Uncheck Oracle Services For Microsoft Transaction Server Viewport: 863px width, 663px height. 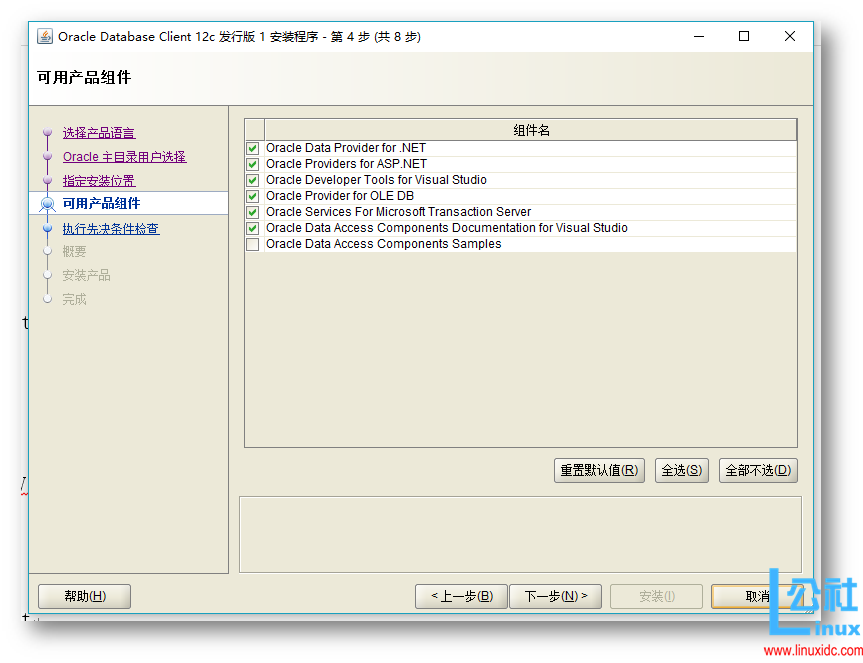[x=252, y=211]
